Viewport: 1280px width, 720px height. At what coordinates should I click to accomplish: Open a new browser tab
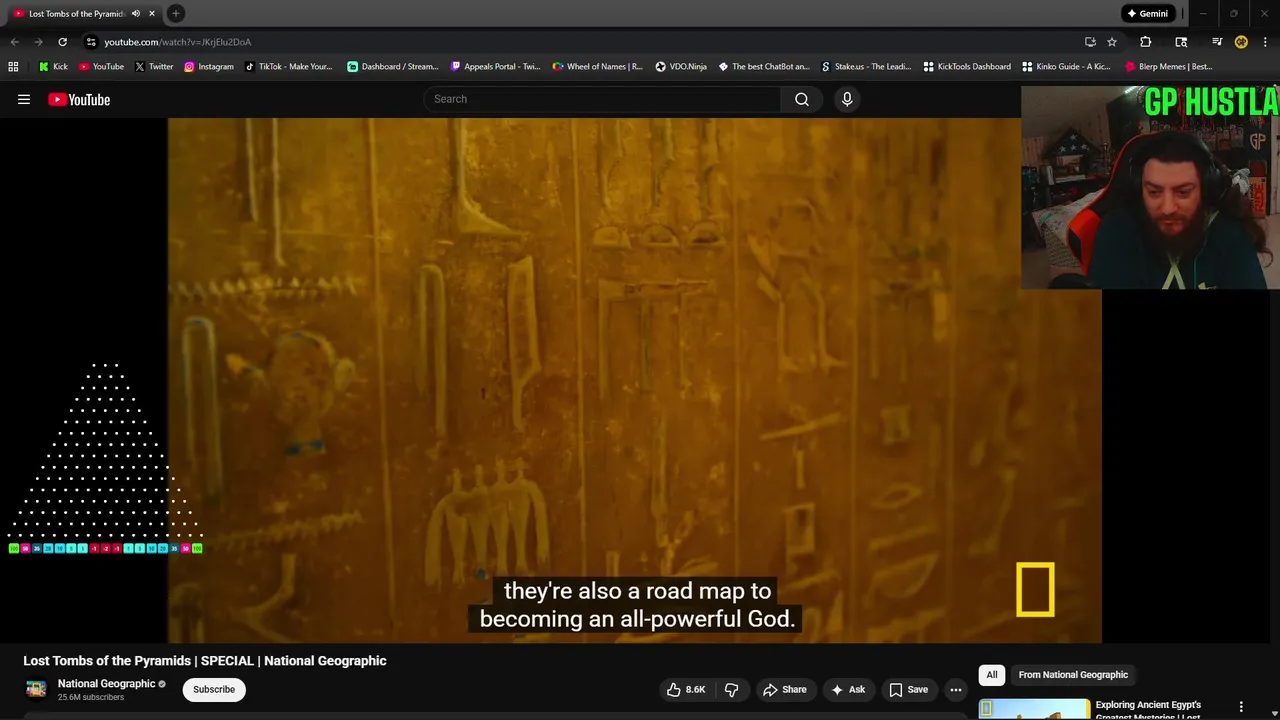[175, 13]
